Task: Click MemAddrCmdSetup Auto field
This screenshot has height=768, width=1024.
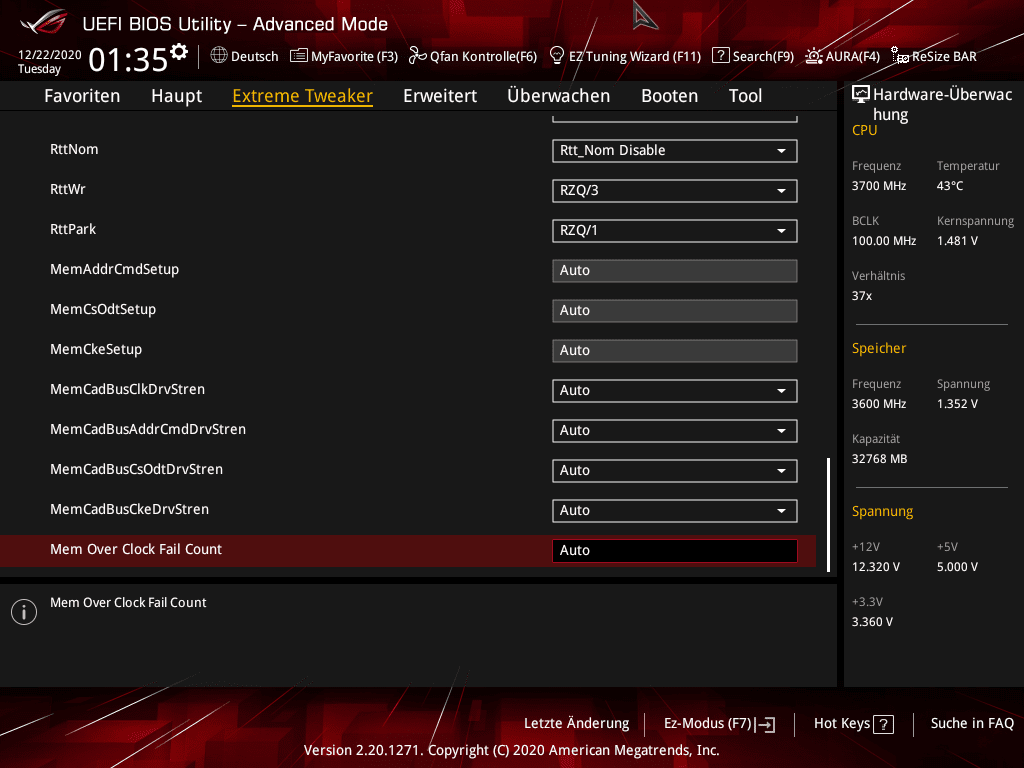Action: [x=675, y=271]
